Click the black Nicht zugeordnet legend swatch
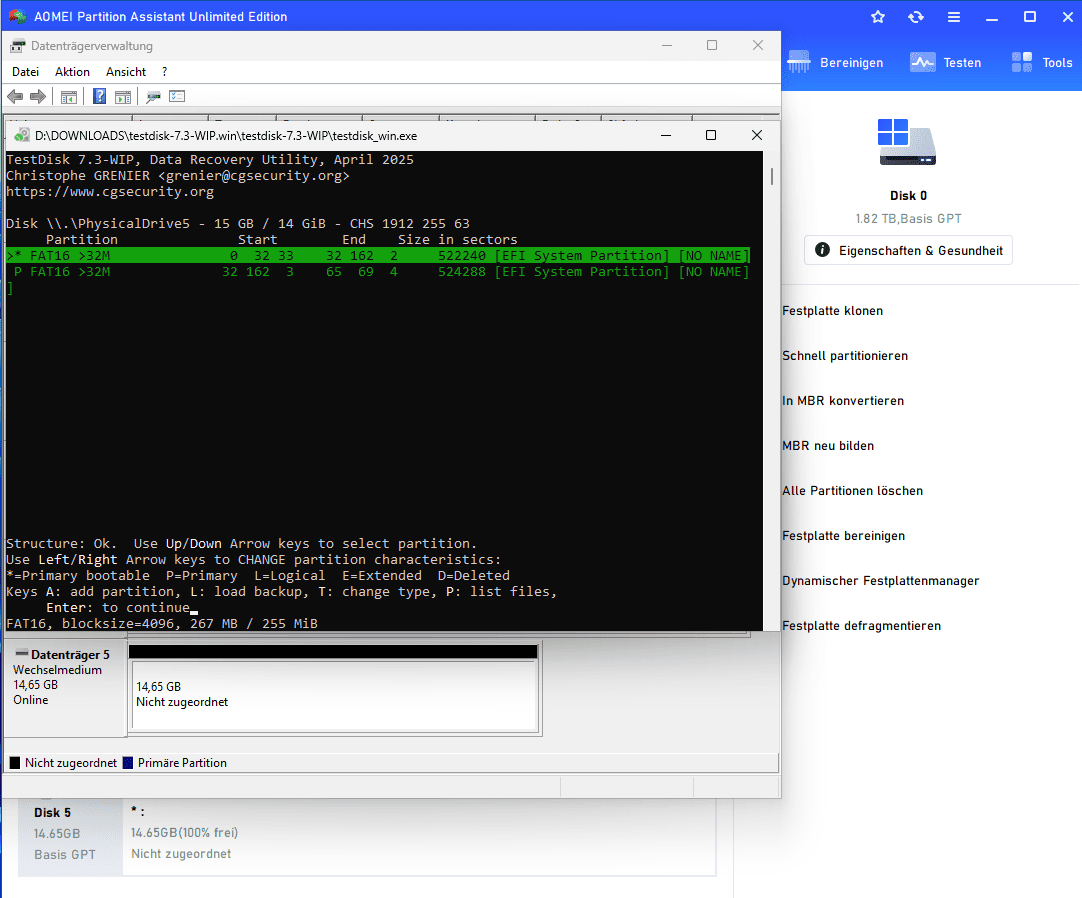Image resolution: width=1082 pixels, height=898 pixels. 14,763
